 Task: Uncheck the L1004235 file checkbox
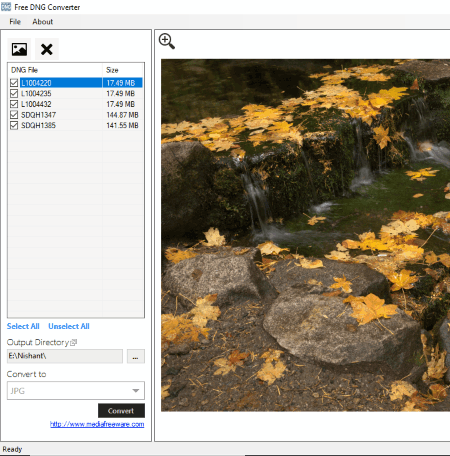tap(14, 93)
